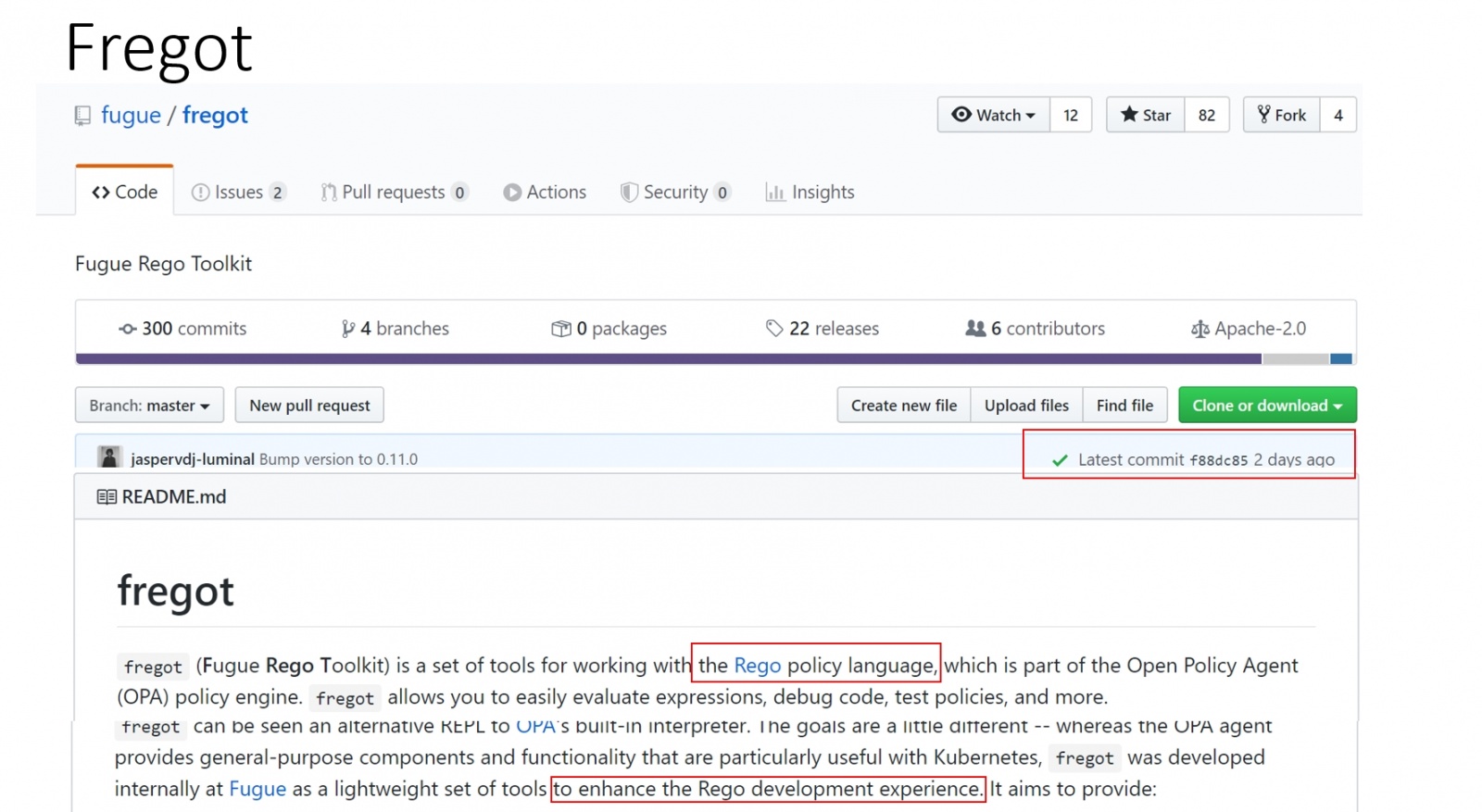Open the fregot repository link
The image size is (1482, 812).
pos(215,115)
